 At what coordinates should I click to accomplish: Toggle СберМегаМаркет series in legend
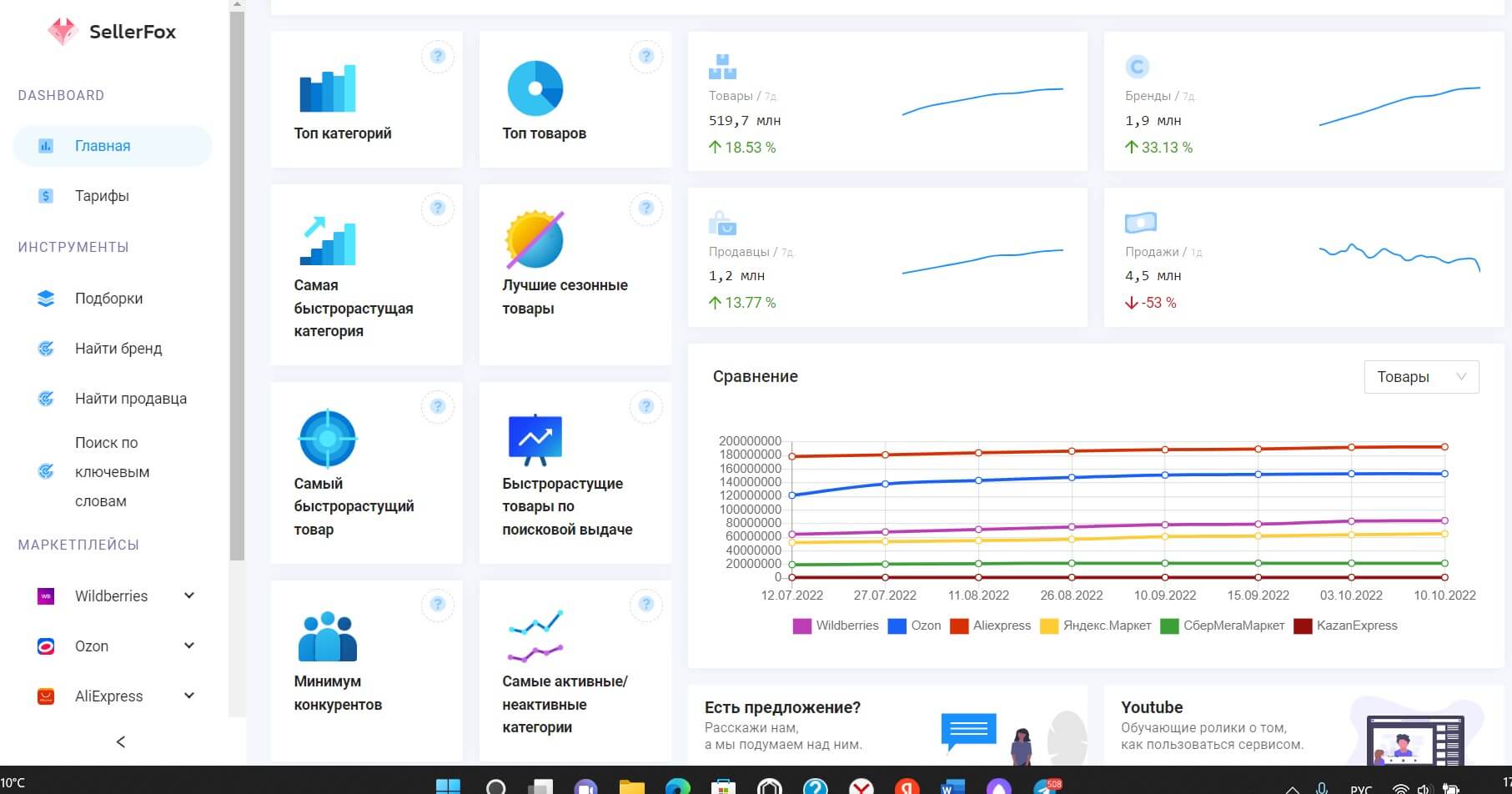(x=1223, y=626)
